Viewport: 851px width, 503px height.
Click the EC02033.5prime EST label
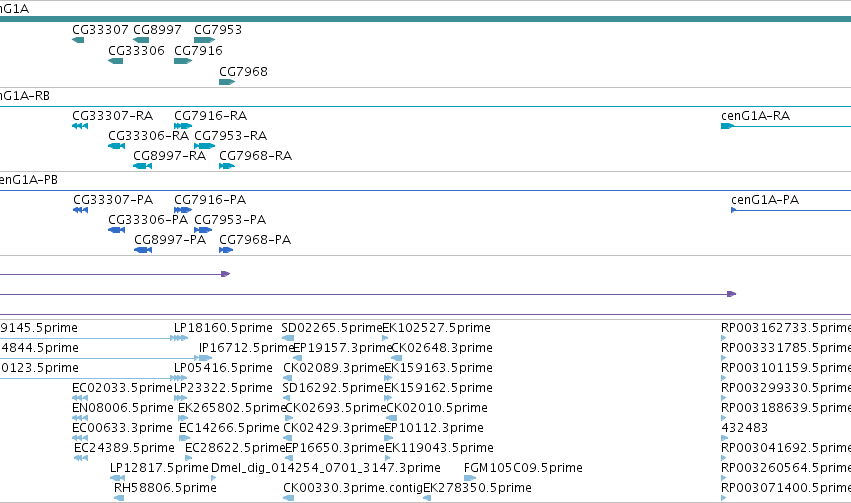[122, 388]
